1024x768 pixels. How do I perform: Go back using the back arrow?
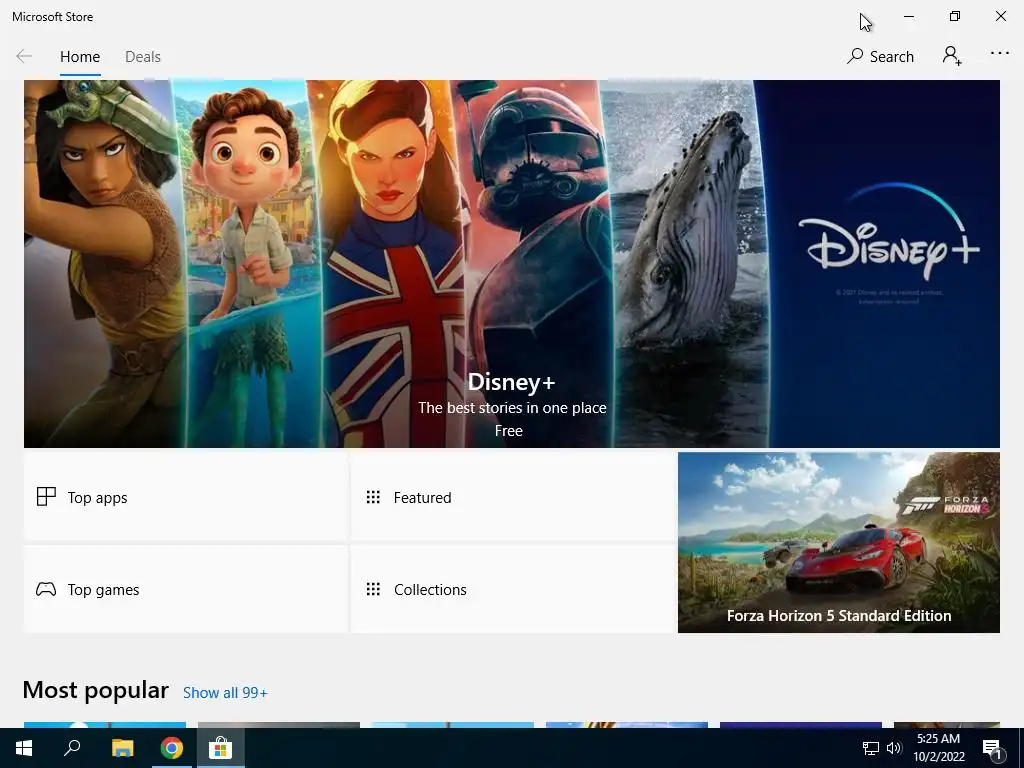(x=24, y=56)
